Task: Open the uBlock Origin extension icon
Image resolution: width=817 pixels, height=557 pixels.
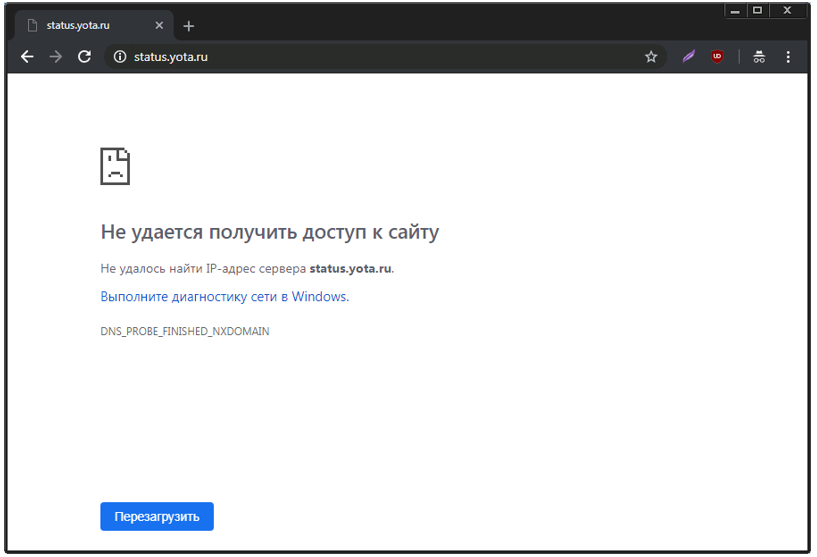Action: pyautogui.click(x=717, y=57)
